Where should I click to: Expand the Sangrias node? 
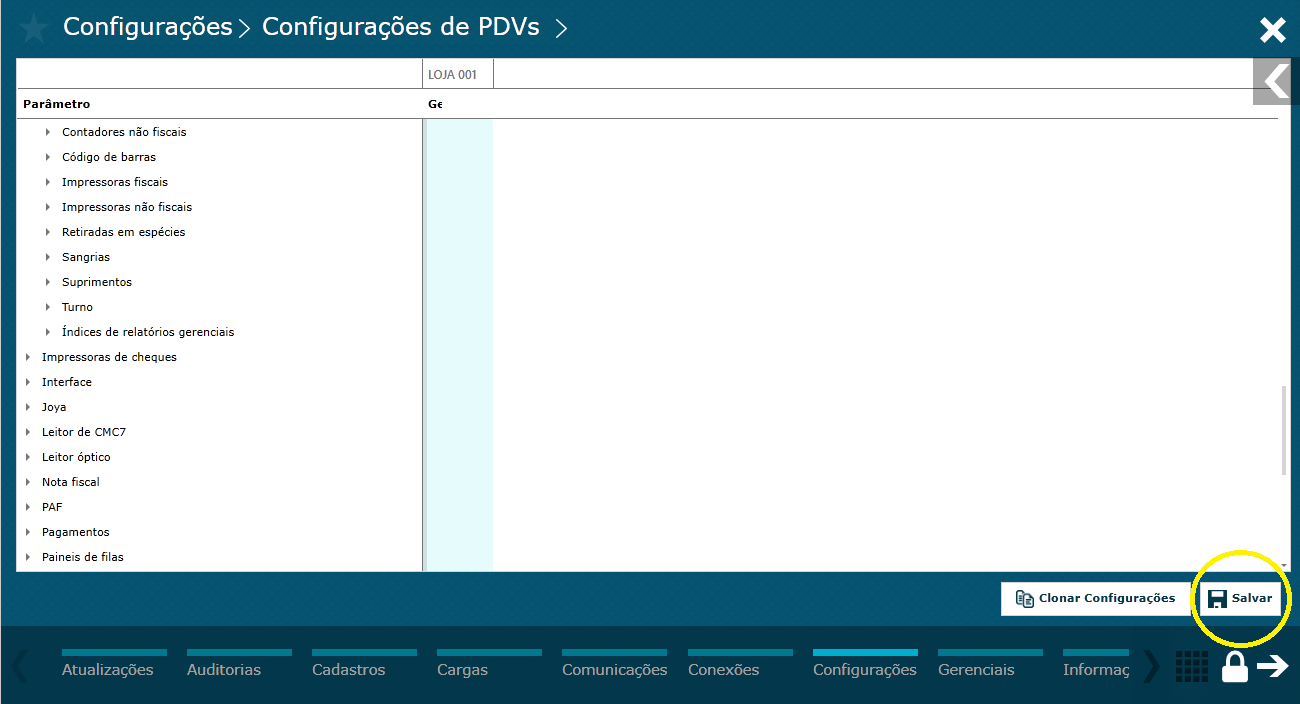47,257
